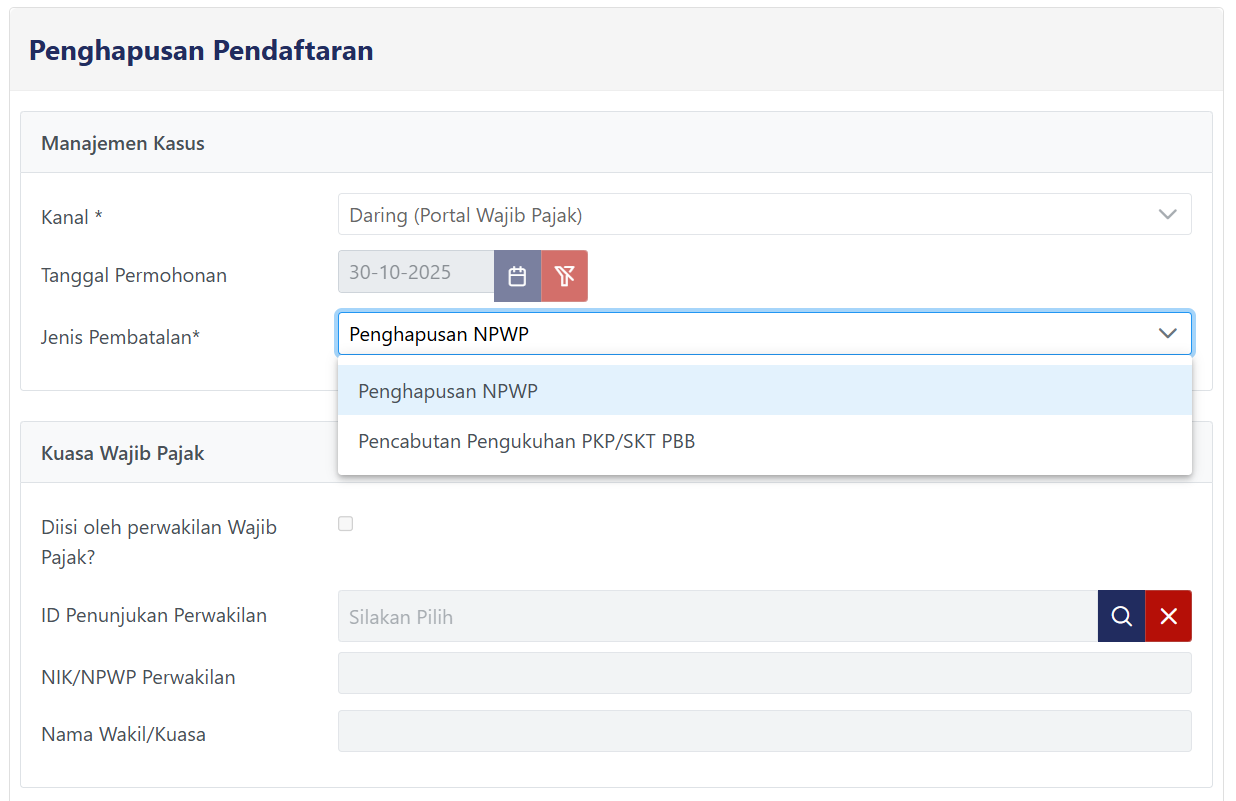The image size is (1236, 801).
Task: Click the NIK/NPWP Perwakilan input field
Action: click(x=764, y=673)
